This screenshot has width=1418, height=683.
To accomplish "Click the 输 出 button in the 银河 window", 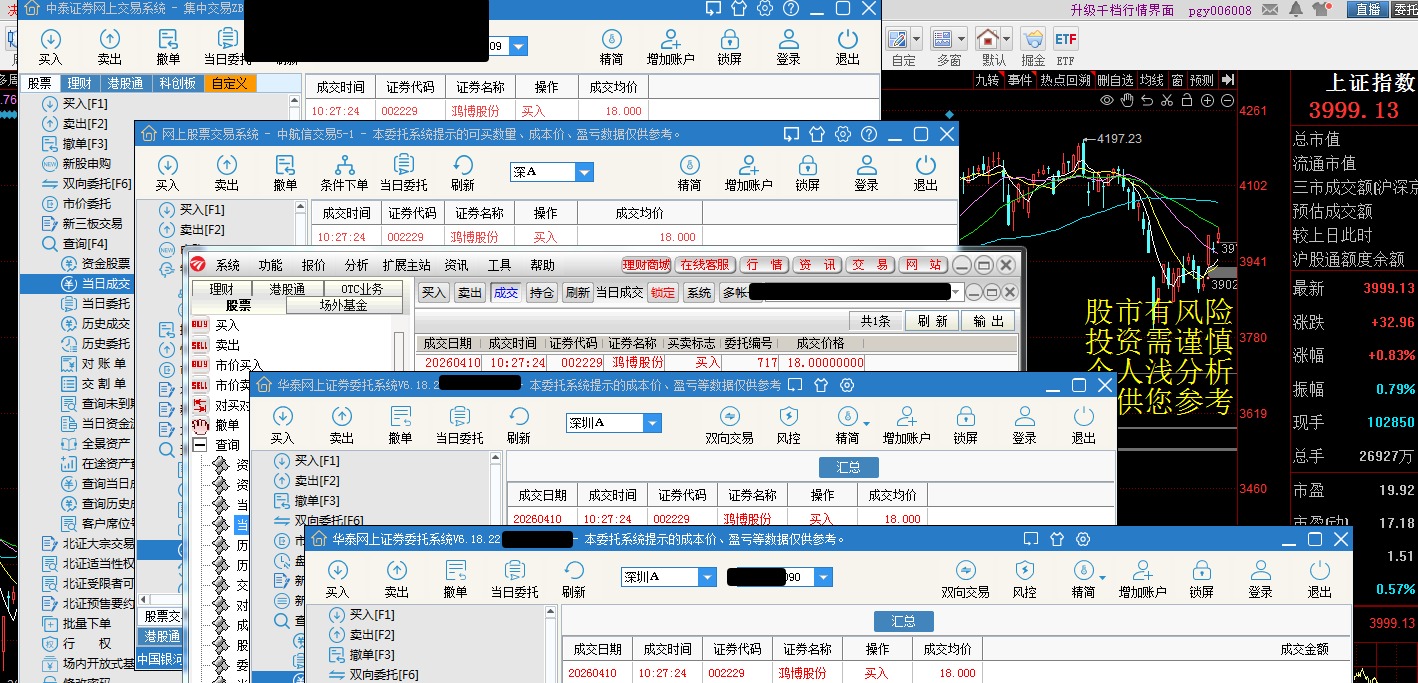I will pyautogui.click(x=988, y=321).
